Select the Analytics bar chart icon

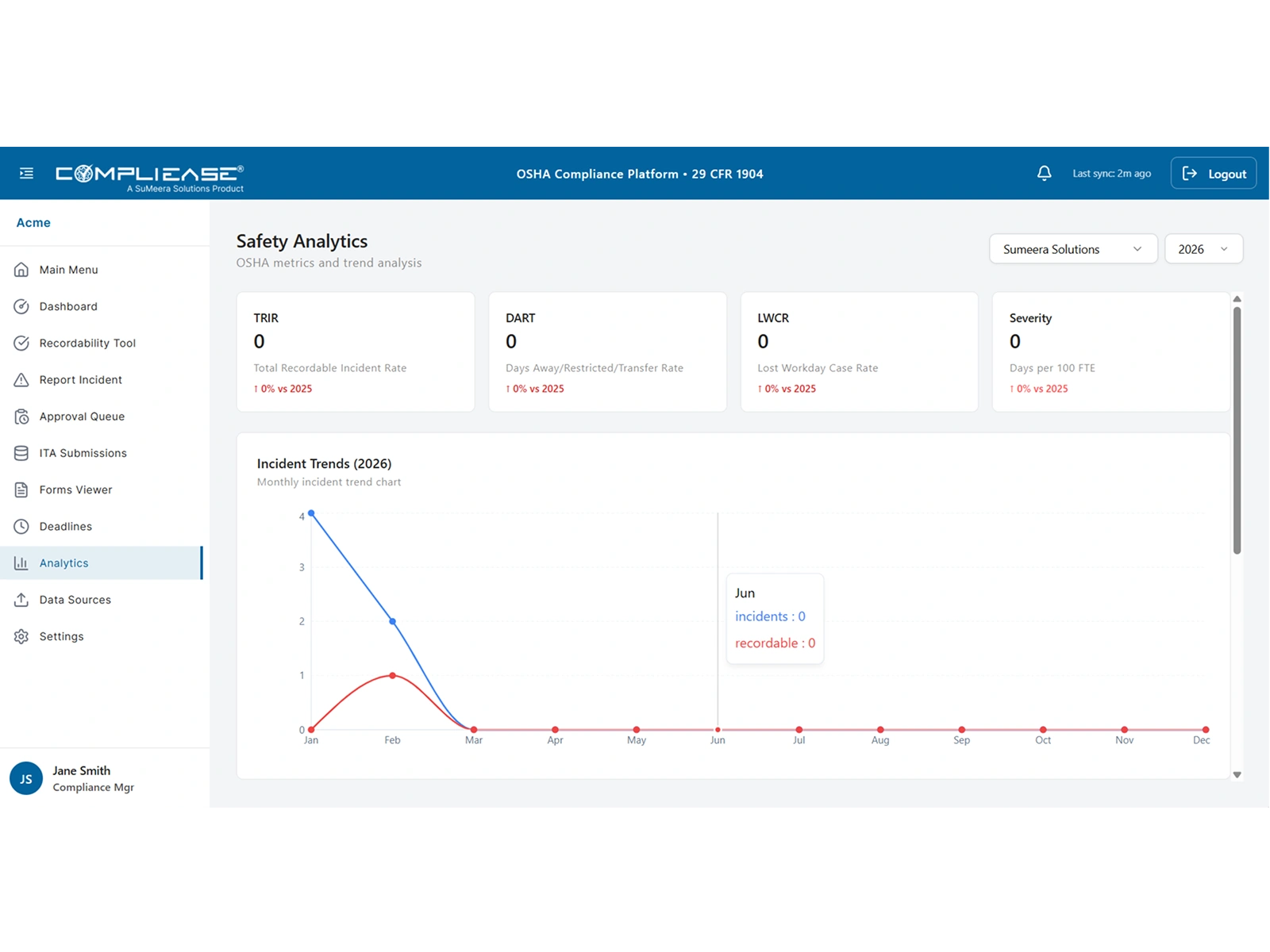pos(21,562)
